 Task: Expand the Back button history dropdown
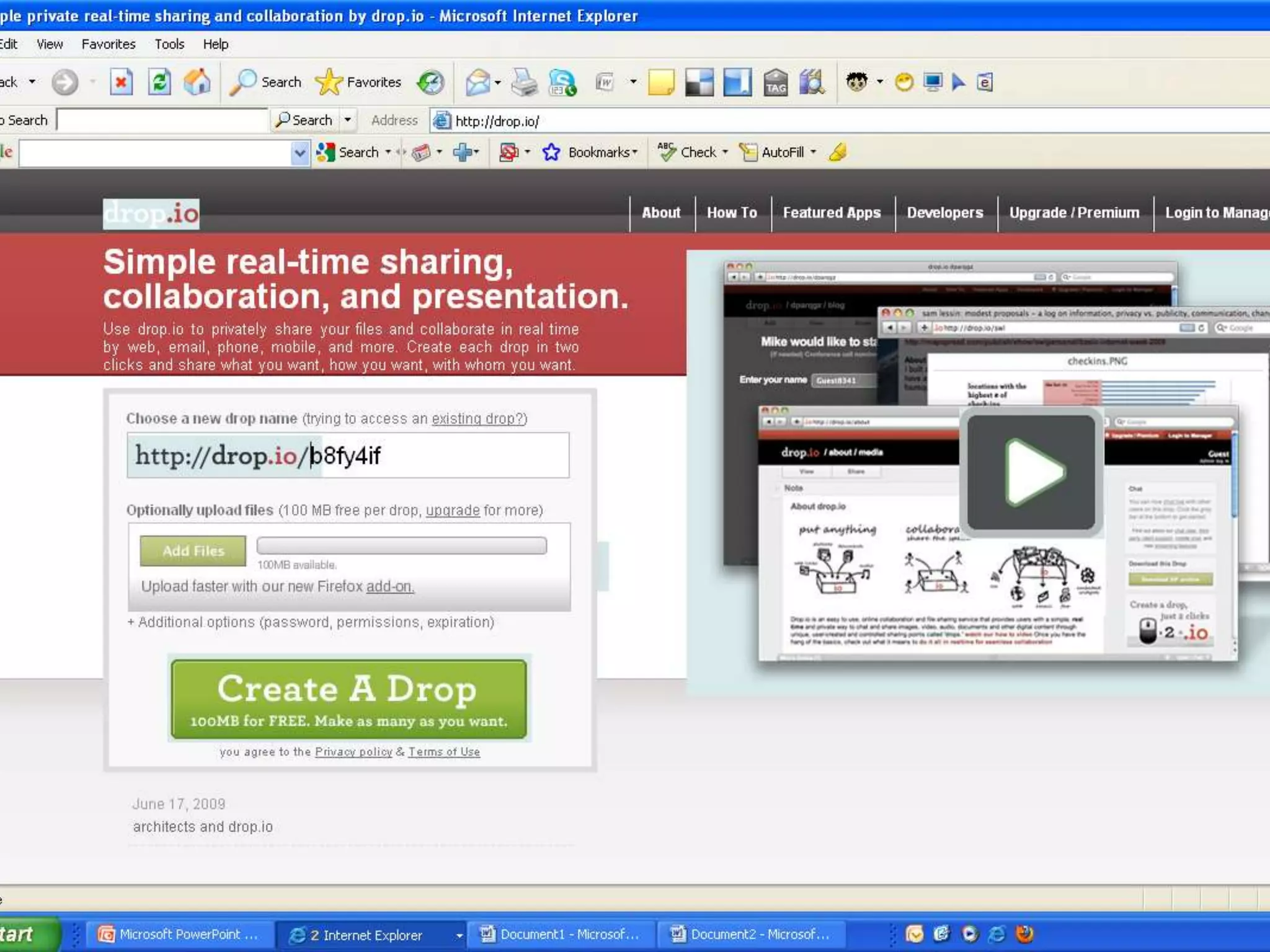click(x=32, y=82)
